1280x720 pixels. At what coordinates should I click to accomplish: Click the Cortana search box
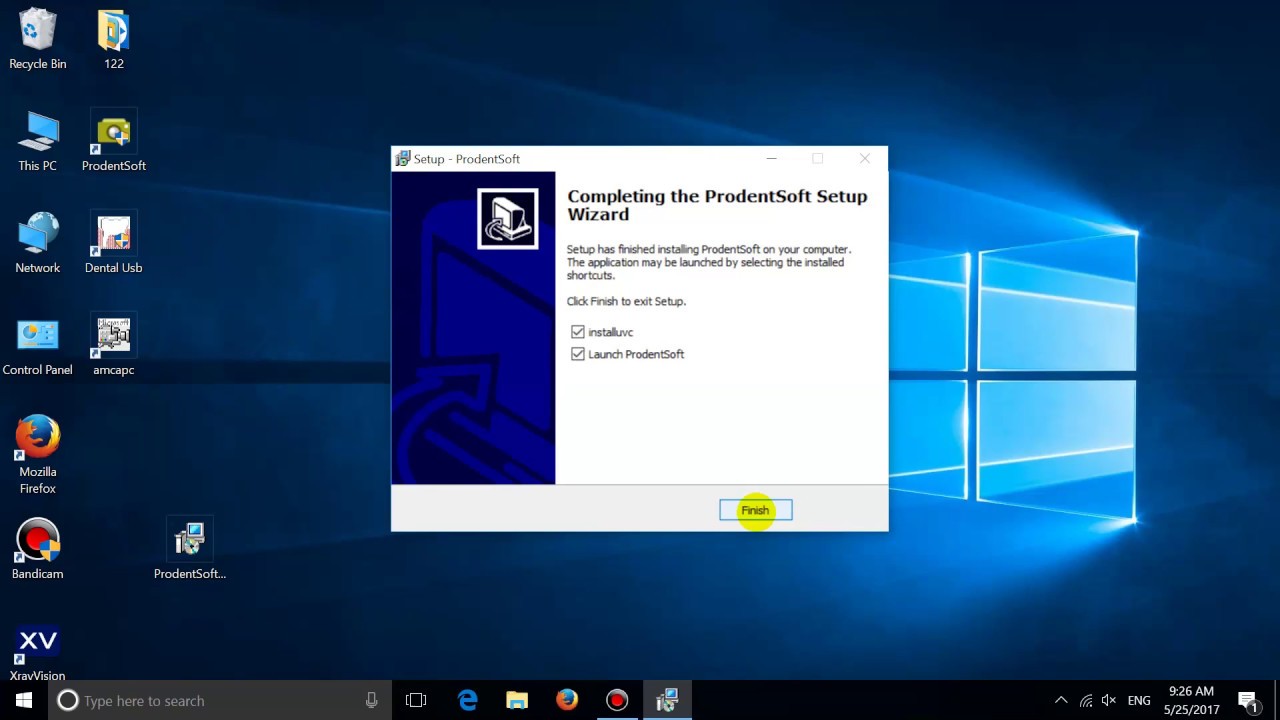pos(218,701)
